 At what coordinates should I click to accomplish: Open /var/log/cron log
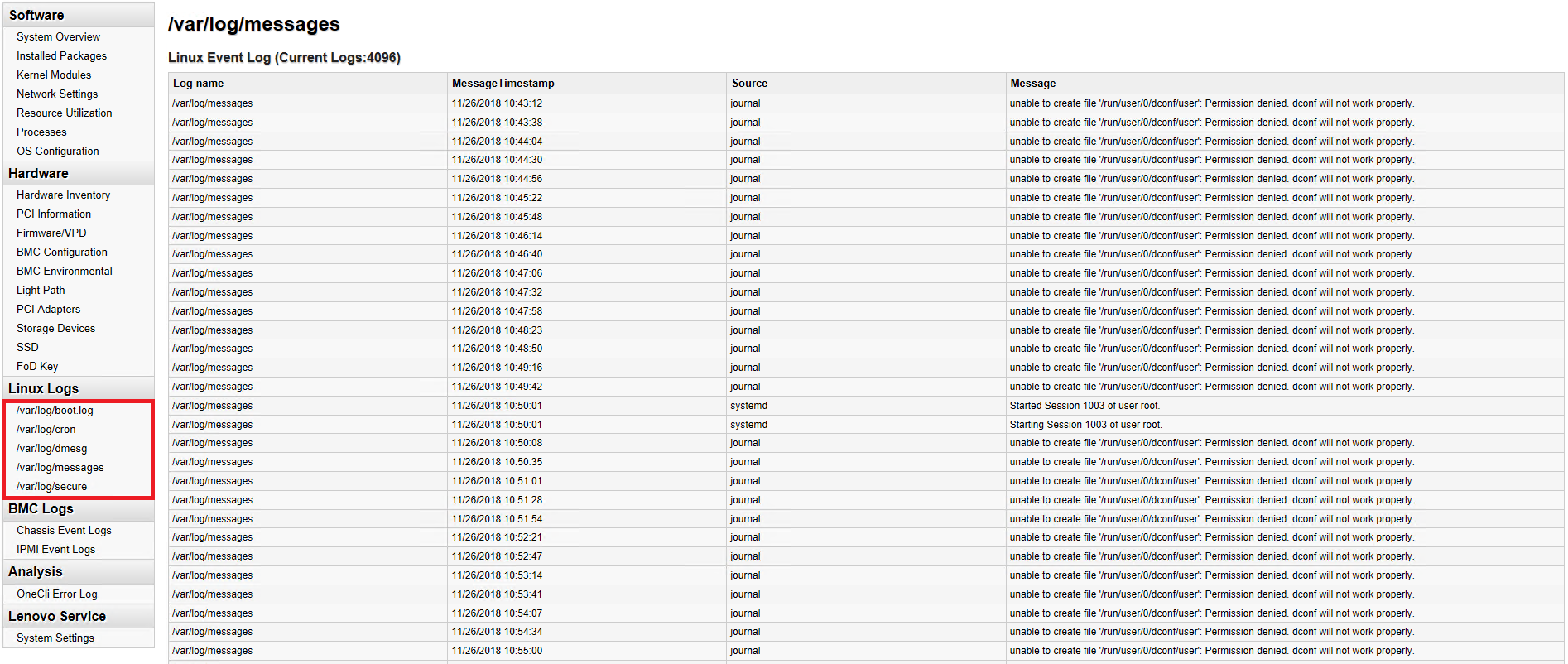point(46,429)
